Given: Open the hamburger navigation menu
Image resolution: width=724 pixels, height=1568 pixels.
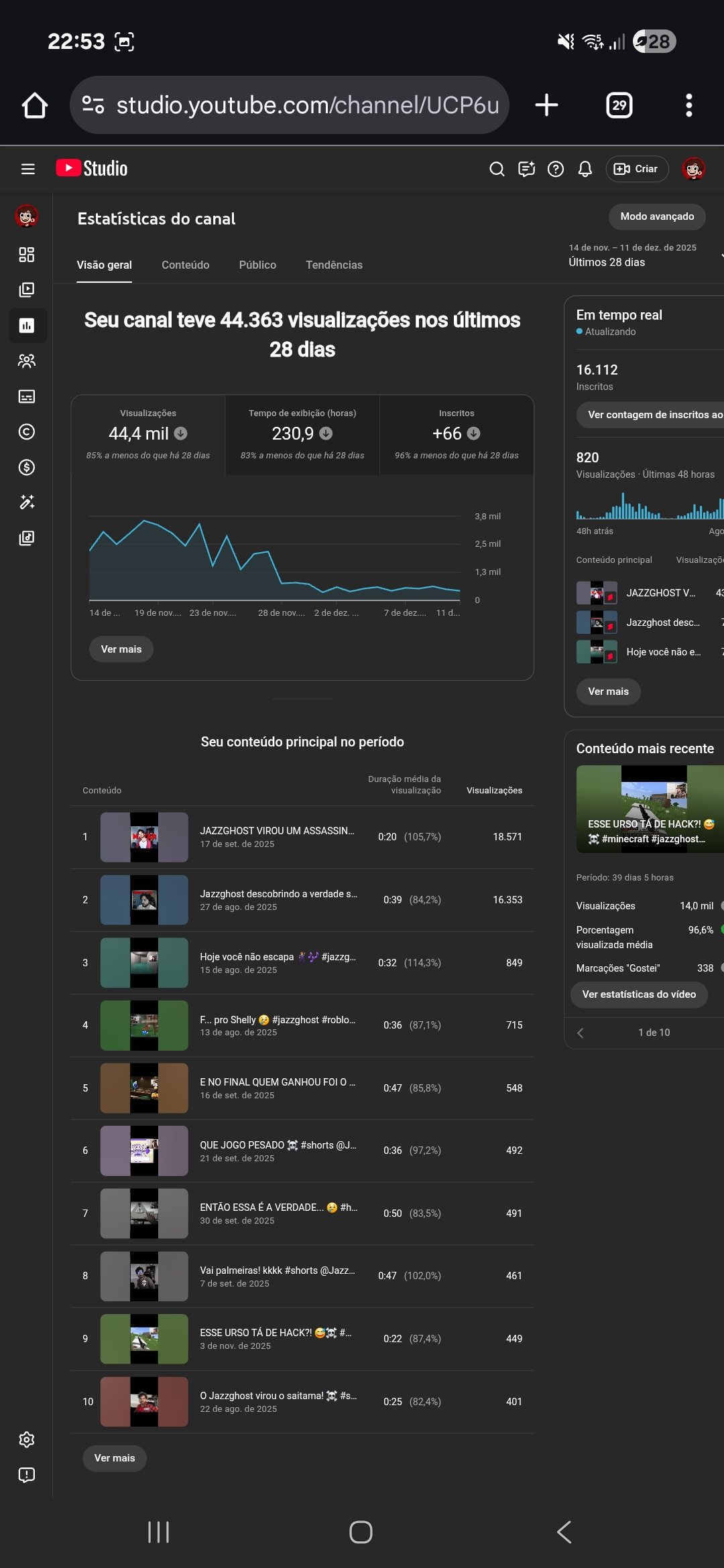Looking at the screenshot, I should [28, 169].
